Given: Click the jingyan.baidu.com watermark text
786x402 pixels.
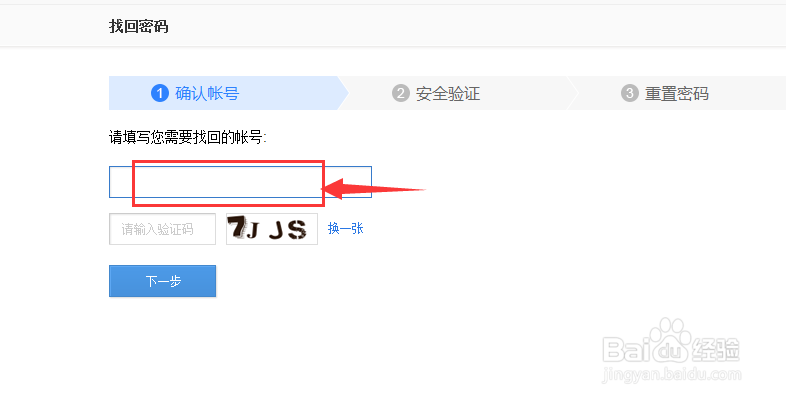Looking at the screenshot, I should tap(672, 374).
